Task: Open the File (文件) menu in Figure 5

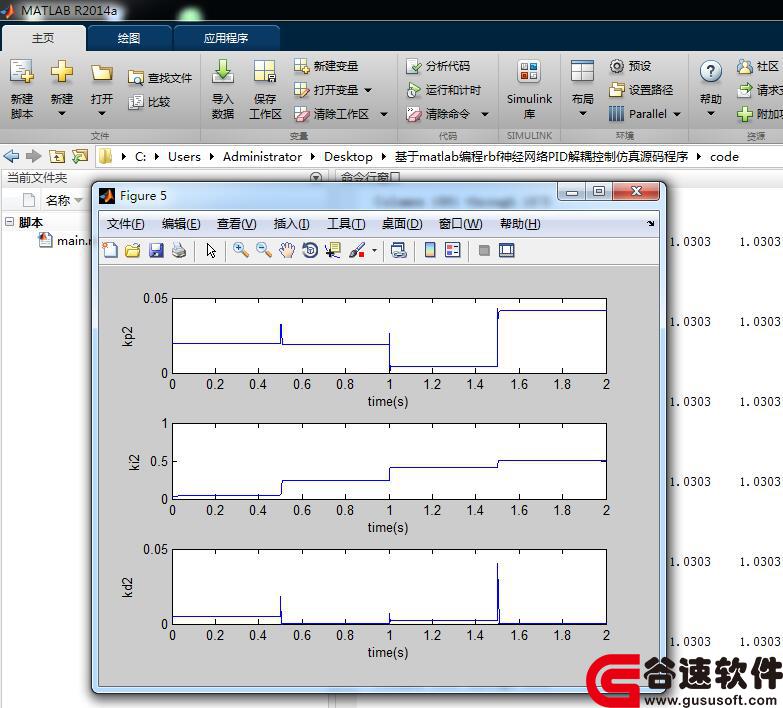Action: click(125, 224)
